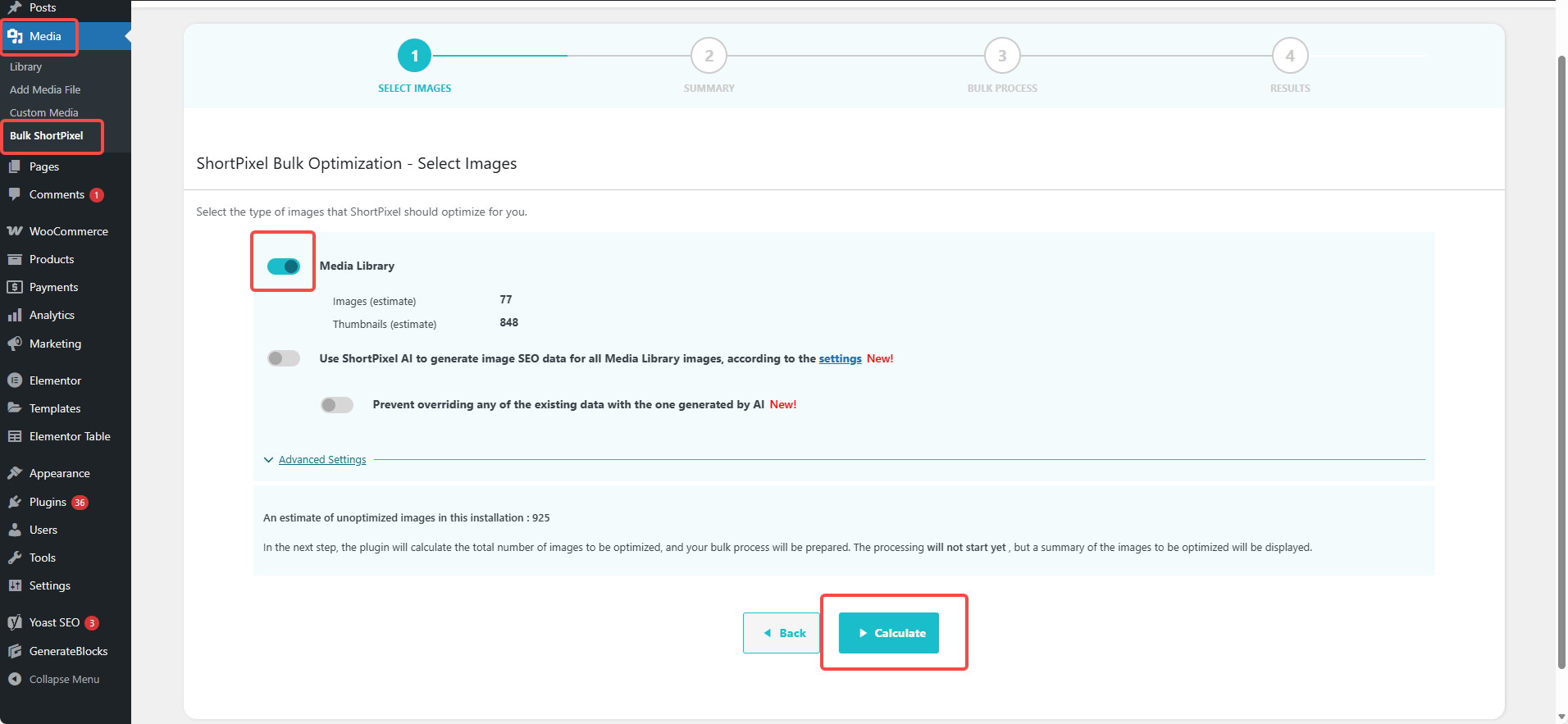Click step 4 Results circle
Image resolution: width=1568 pixels, height=724 pixels.
point(1290,56)
